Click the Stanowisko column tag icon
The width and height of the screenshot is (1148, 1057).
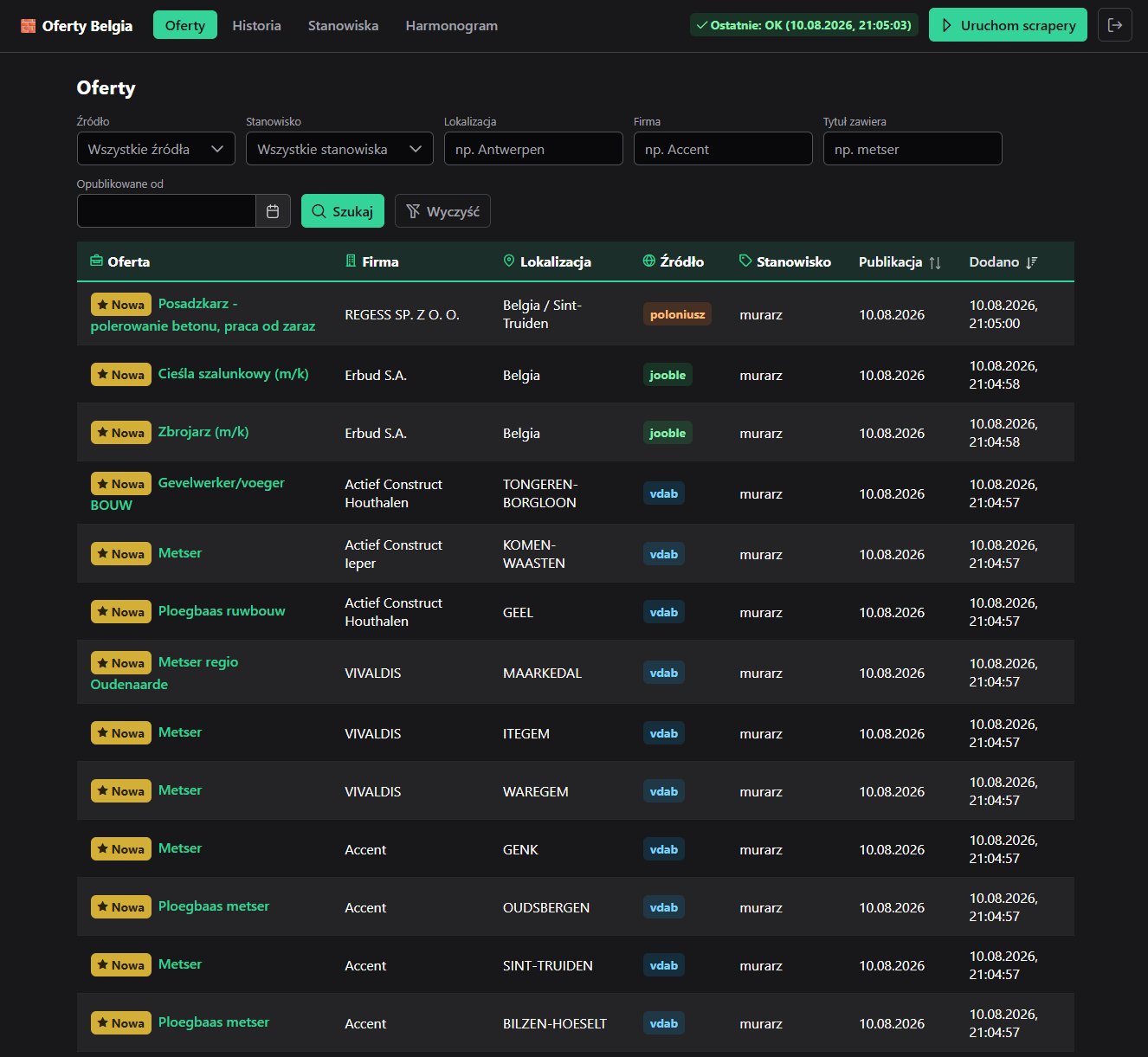(x=745, y=261)
